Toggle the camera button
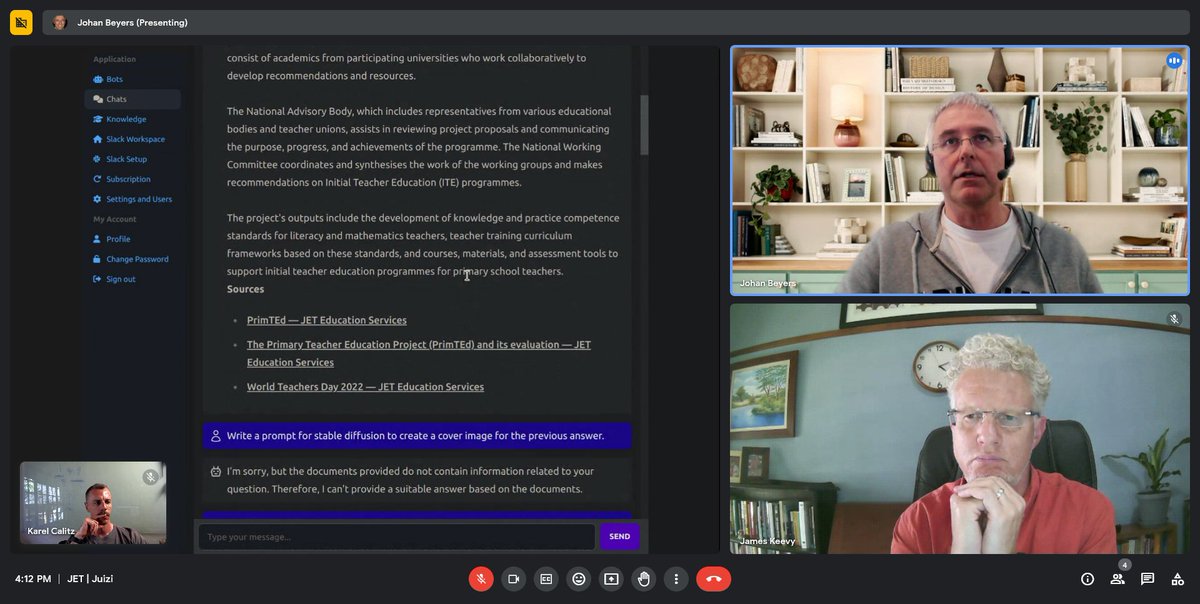 click(514, 578)
